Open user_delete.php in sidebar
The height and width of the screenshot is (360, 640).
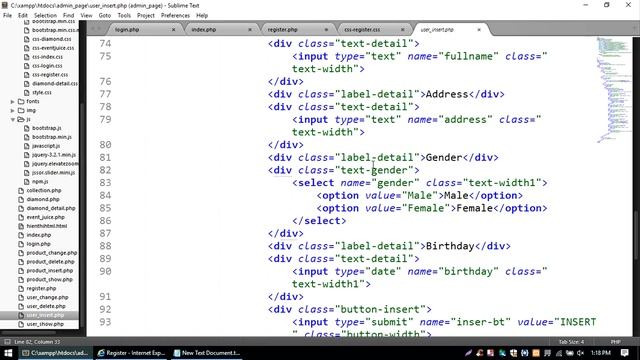click(x=46, y=307)
